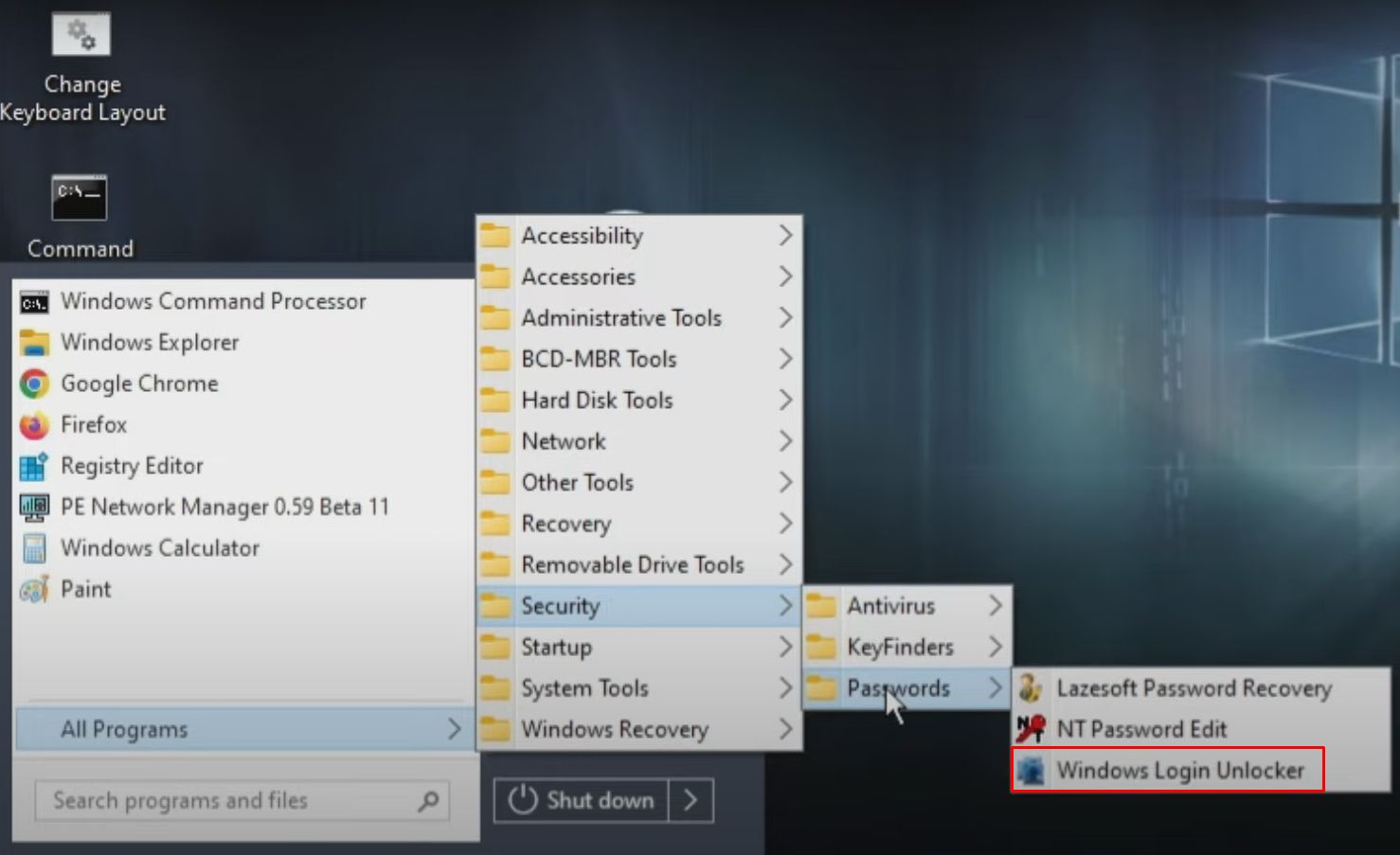Launch Firefox browser

(94, 424)
